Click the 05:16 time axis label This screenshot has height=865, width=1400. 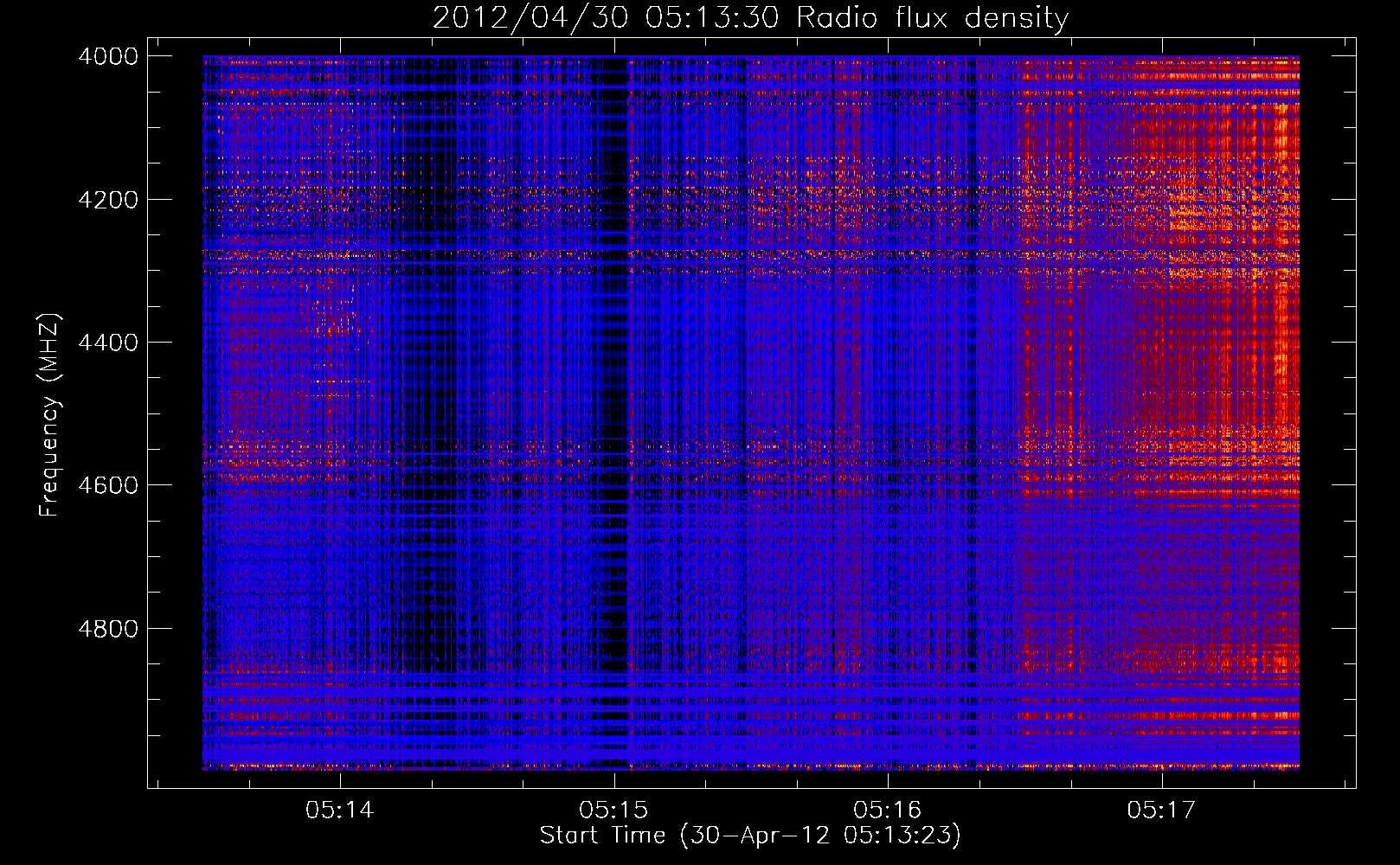click(x=888, y=810)
